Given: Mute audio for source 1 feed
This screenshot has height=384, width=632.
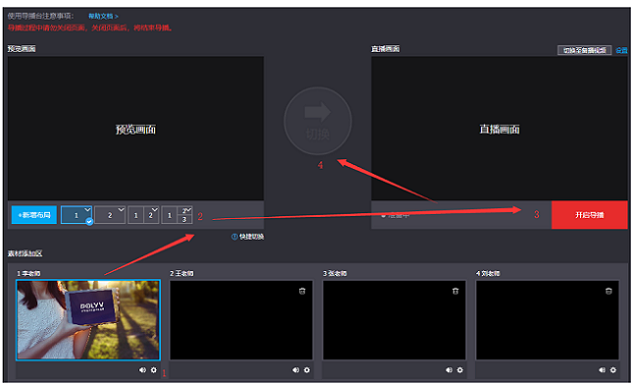Looking at the screenshot, I should (x=142, y=369).
